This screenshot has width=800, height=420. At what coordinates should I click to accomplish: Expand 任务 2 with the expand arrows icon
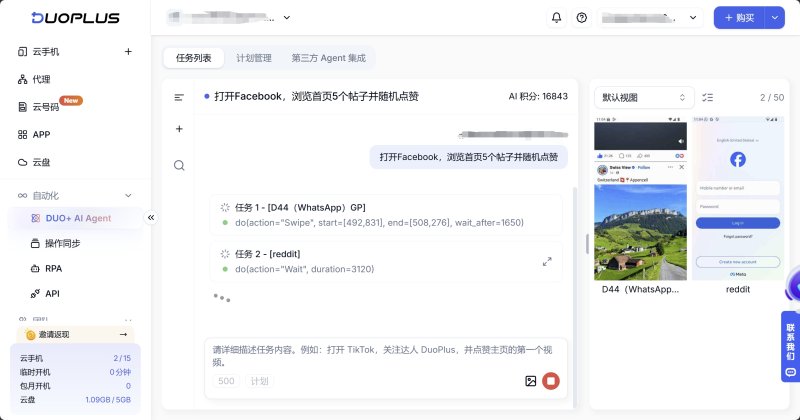click(547, 262)
